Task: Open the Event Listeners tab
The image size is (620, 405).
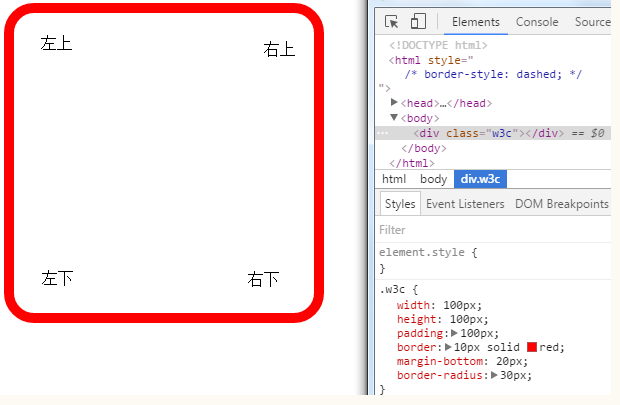Action: (x=465, y=204)
